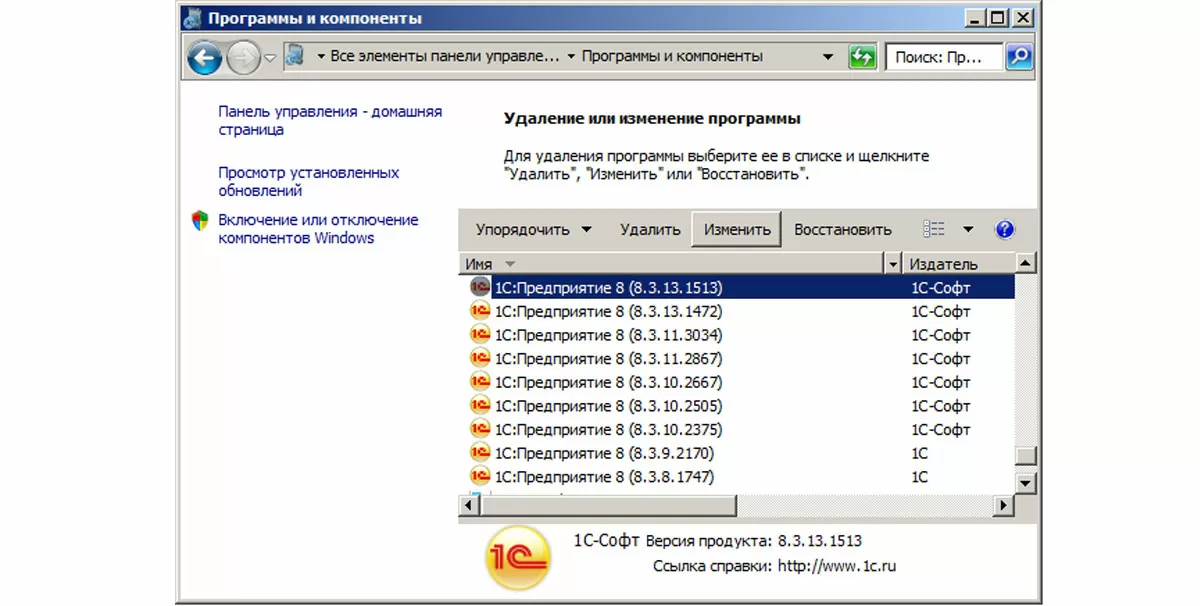This screenshot has height=606, width=1200.
Task: Click the search field 'Поиск: Пр...'
Action: pyautogui.click(x=943, y=57)
